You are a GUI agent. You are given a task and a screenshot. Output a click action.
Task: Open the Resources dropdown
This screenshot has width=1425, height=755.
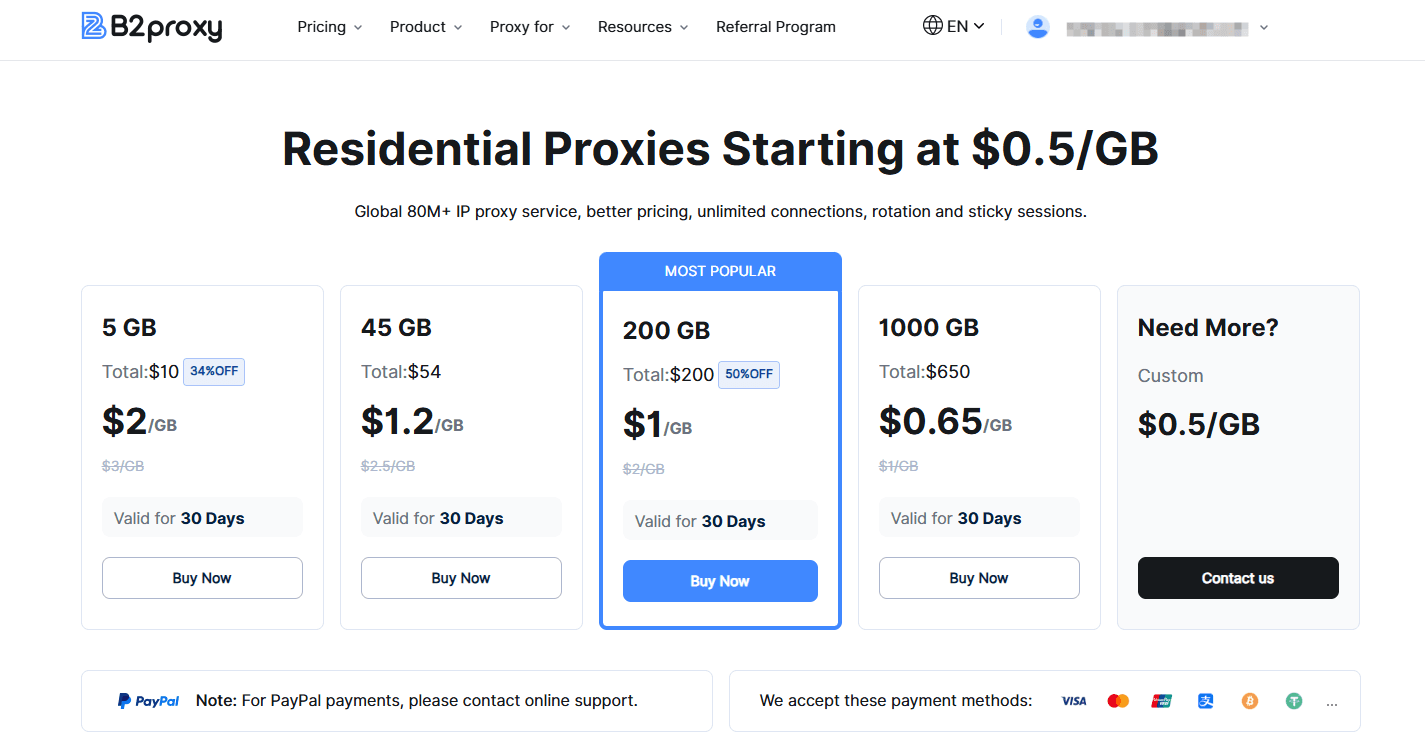643,27
